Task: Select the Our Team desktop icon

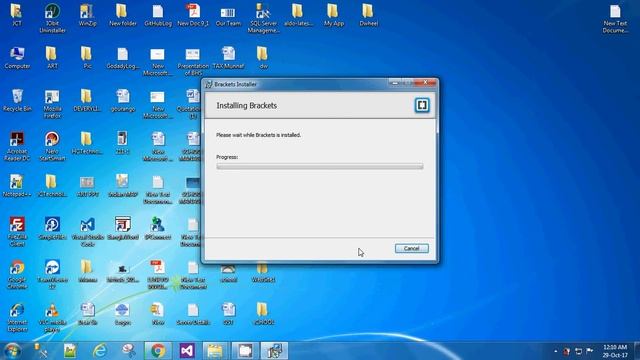Action: [228, 15]
